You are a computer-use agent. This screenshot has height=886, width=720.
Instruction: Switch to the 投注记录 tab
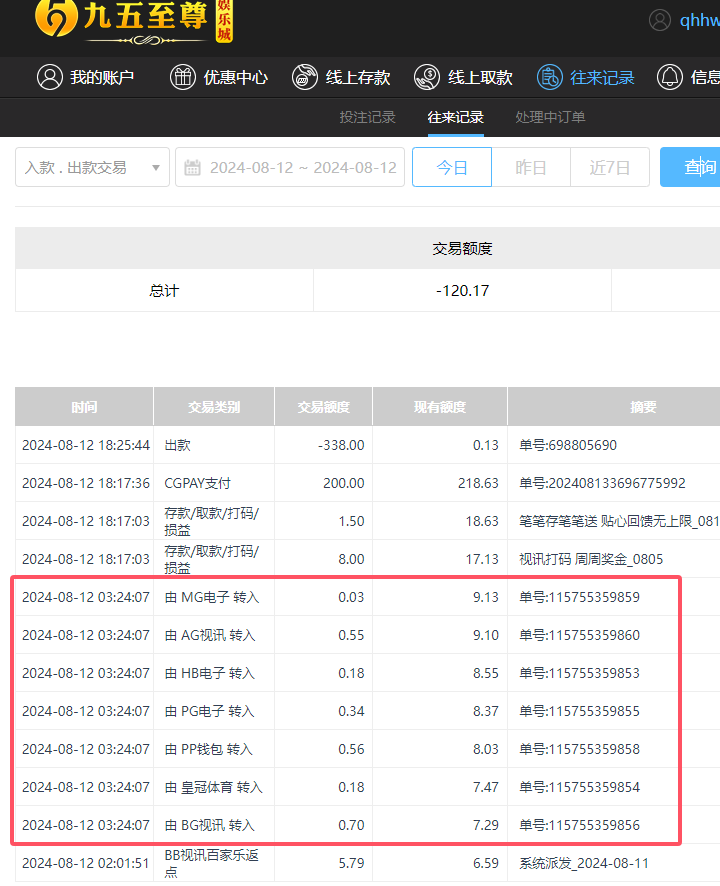(x=367, y=117)
